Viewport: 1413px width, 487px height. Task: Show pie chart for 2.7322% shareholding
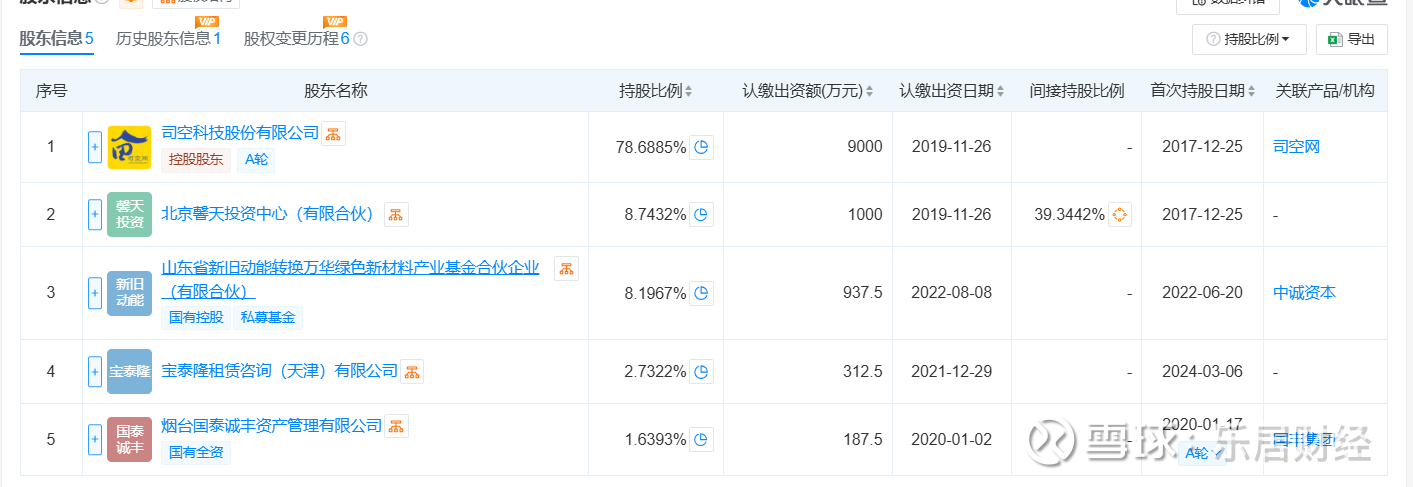point(702,371)
